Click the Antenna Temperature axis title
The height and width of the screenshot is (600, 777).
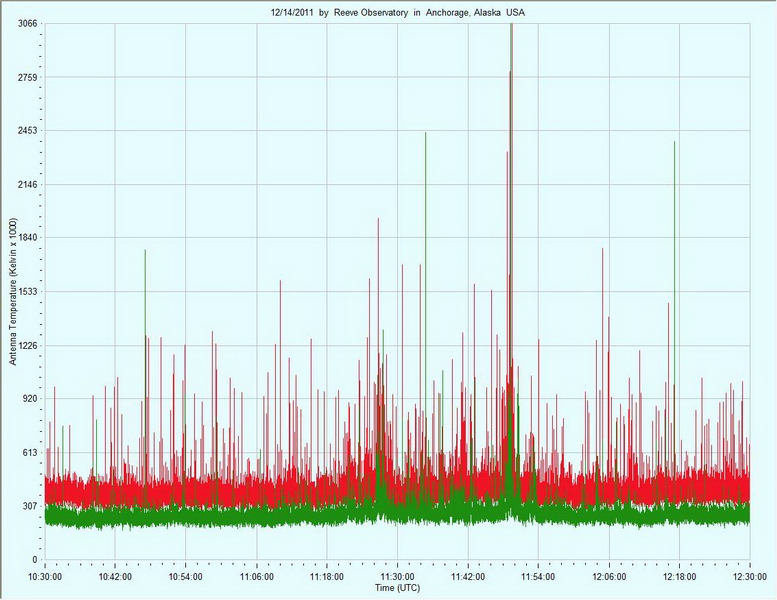tap(13, 292)
